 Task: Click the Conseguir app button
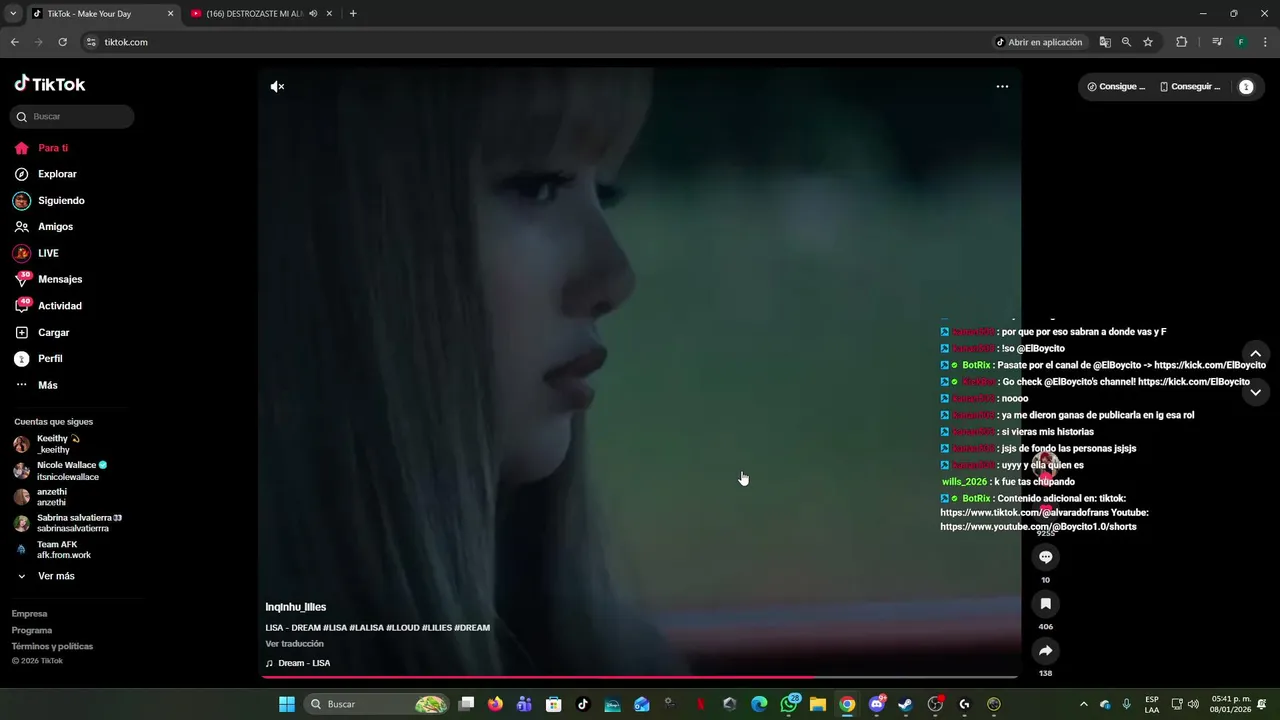[1190, 87]
